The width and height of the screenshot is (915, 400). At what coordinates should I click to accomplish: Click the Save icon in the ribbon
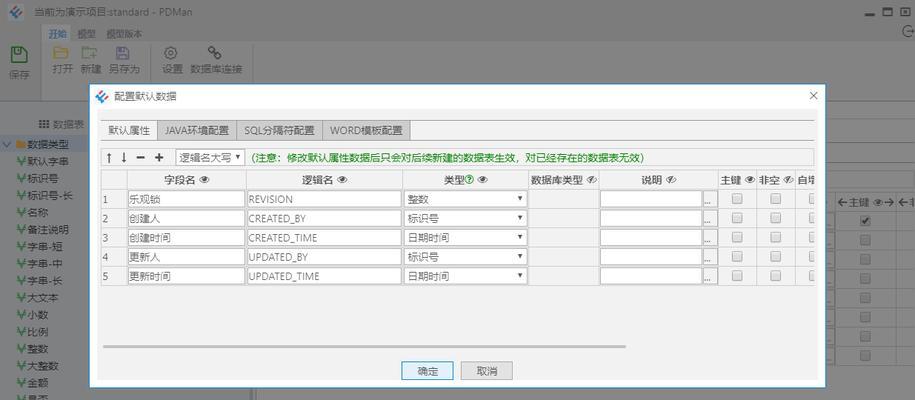pyautogui.click(x=19, y=55)
